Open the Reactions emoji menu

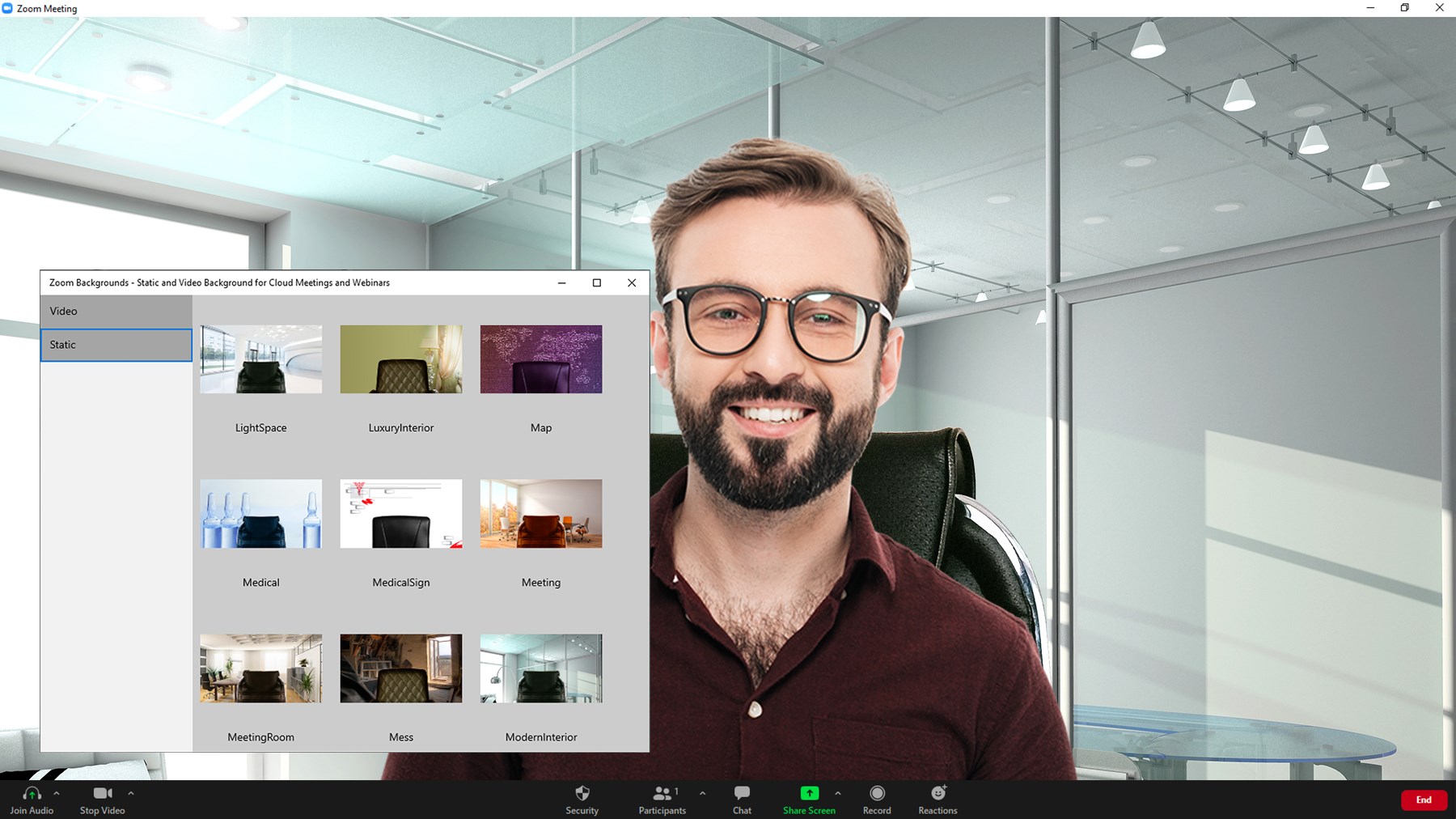coord(938,794)
